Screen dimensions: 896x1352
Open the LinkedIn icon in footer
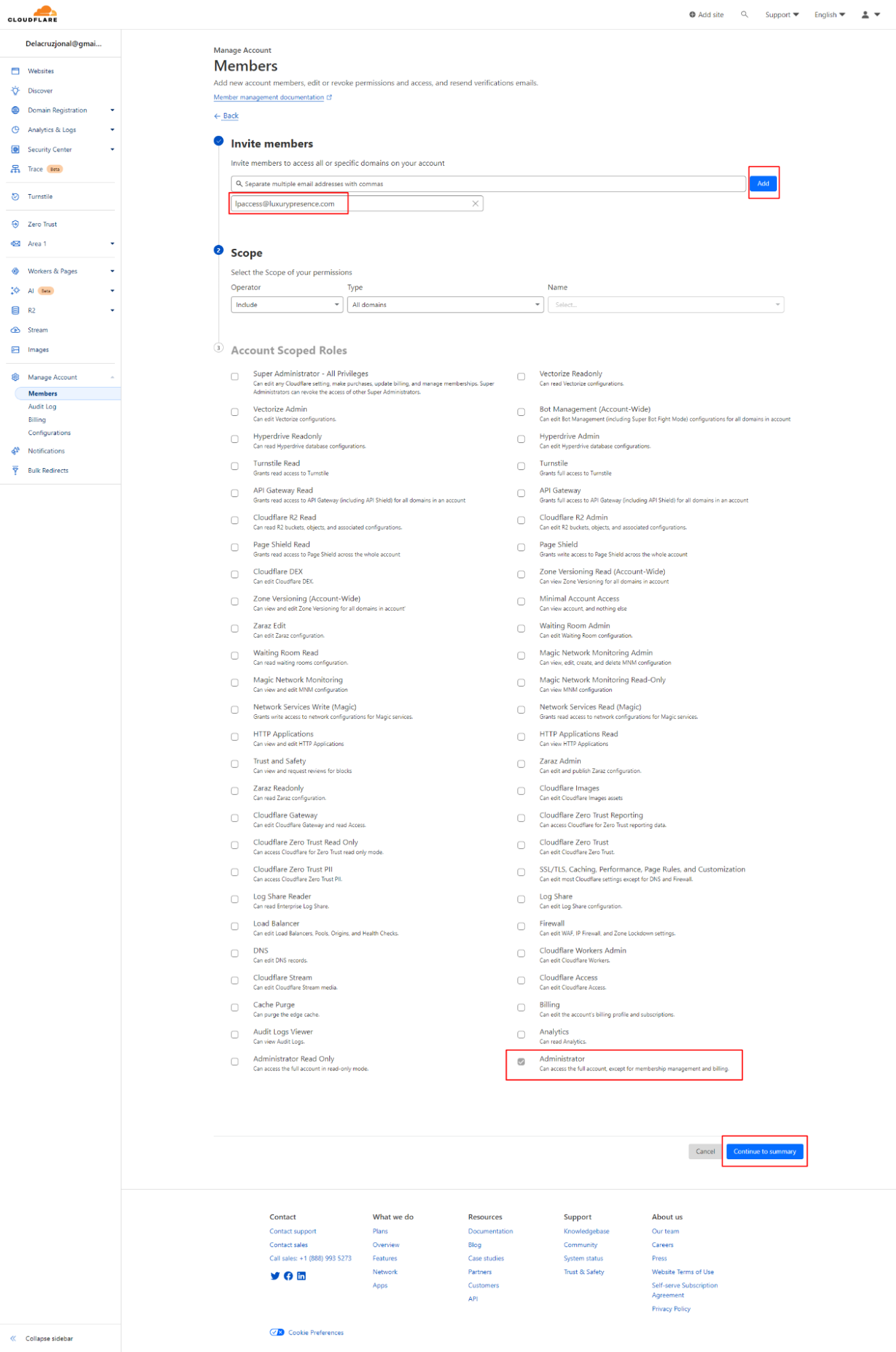302,1276
